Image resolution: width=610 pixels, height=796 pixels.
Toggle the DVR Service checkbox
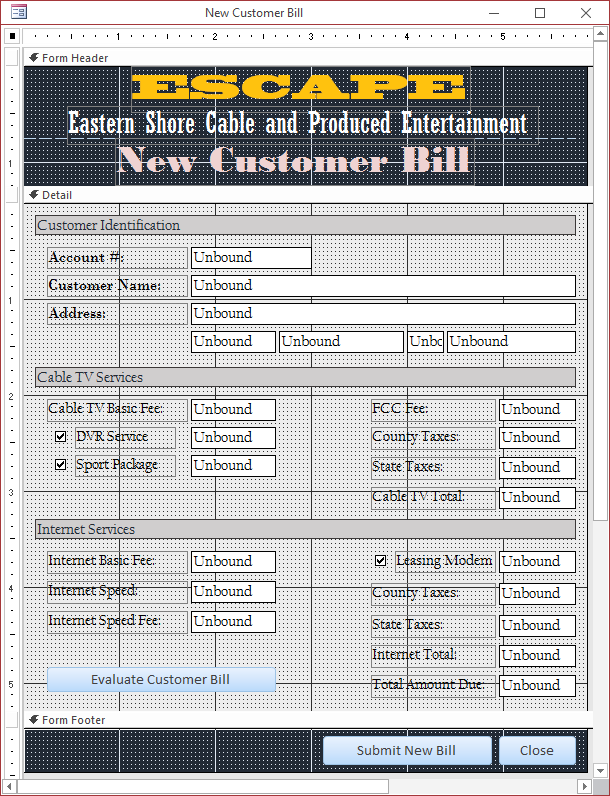(x=60, y=437)
